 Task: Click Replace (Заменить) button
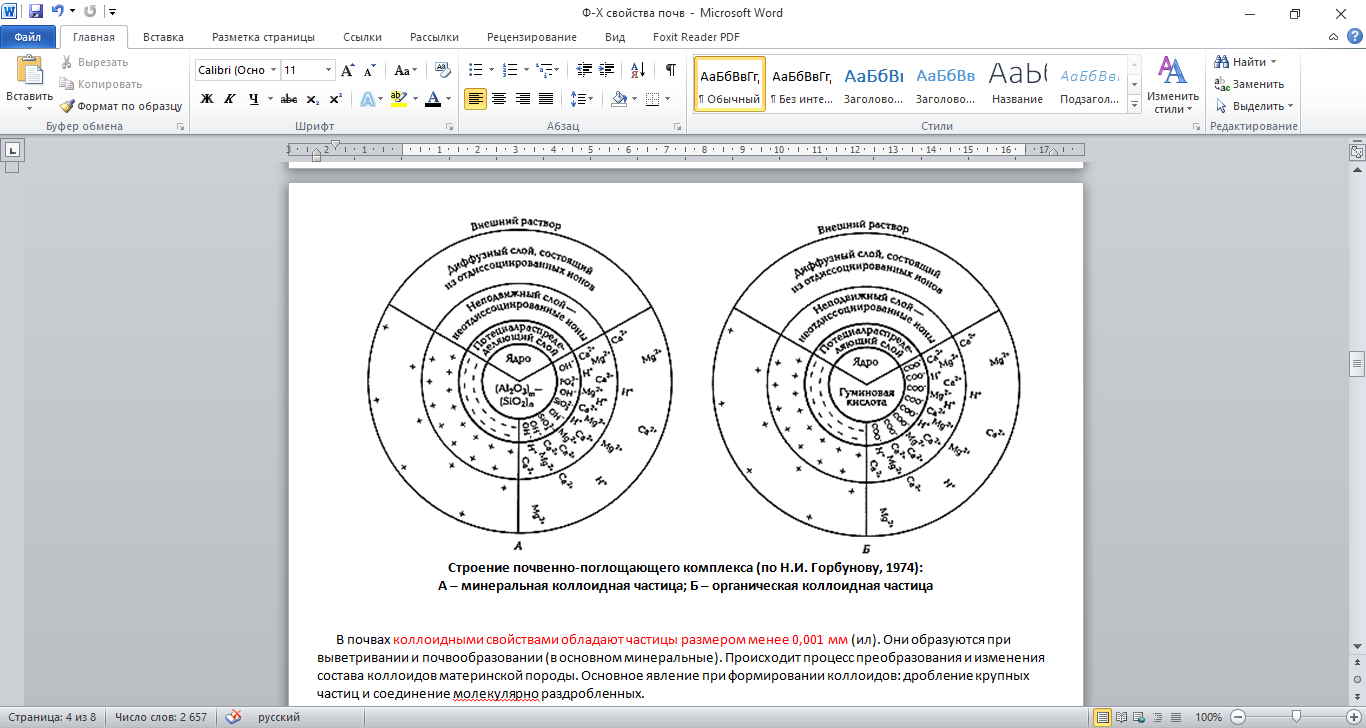(x=1249, y=84)
